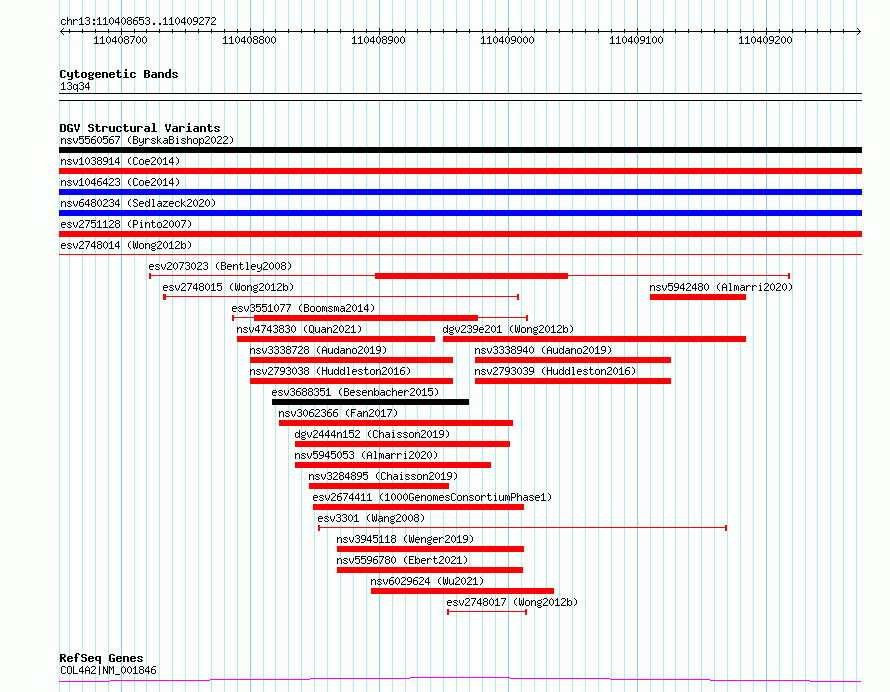Click the nsv5596780 red bar

430,570
